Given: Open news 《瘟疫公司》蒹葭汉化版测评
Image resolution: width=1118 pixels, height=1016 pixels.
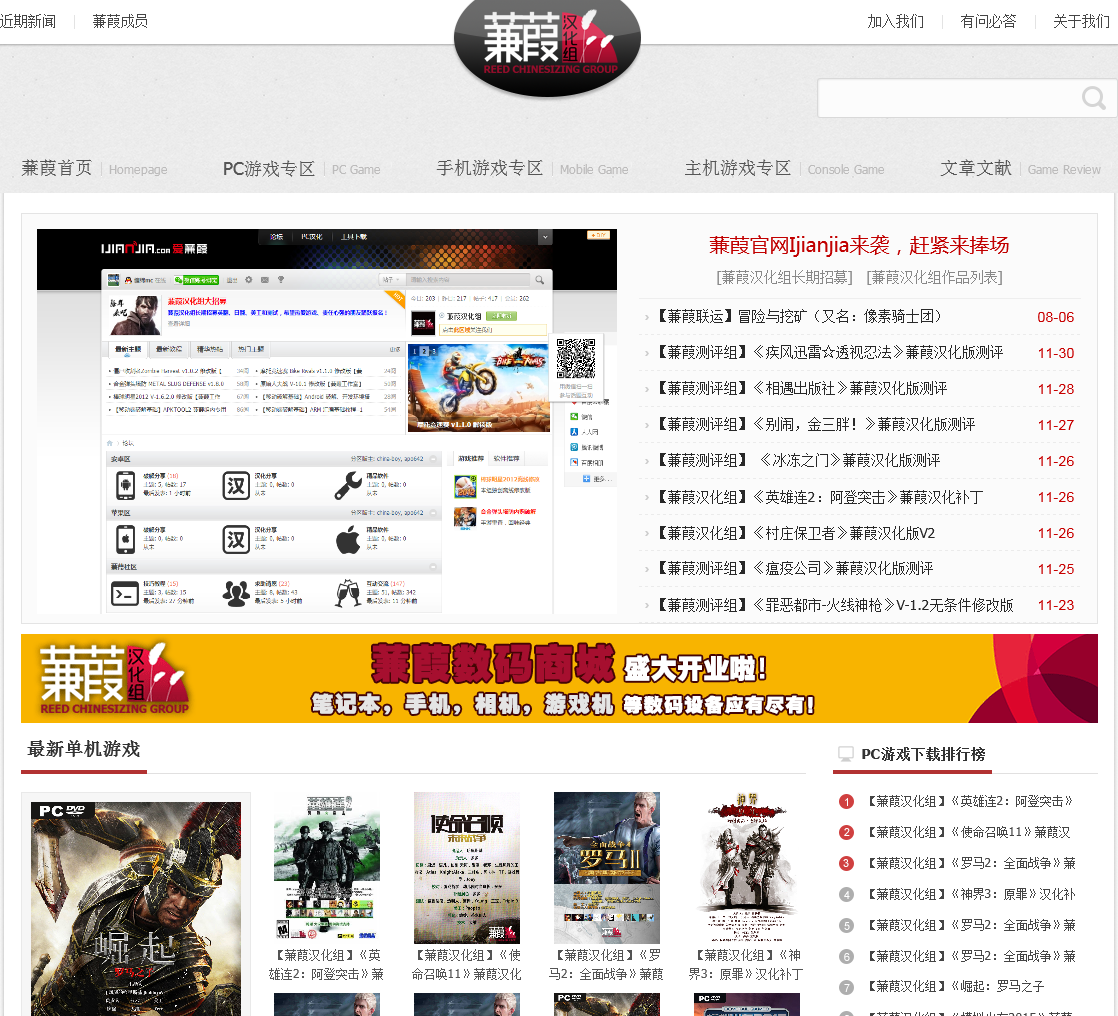Looking at the screenshot, I should point(793,569).
